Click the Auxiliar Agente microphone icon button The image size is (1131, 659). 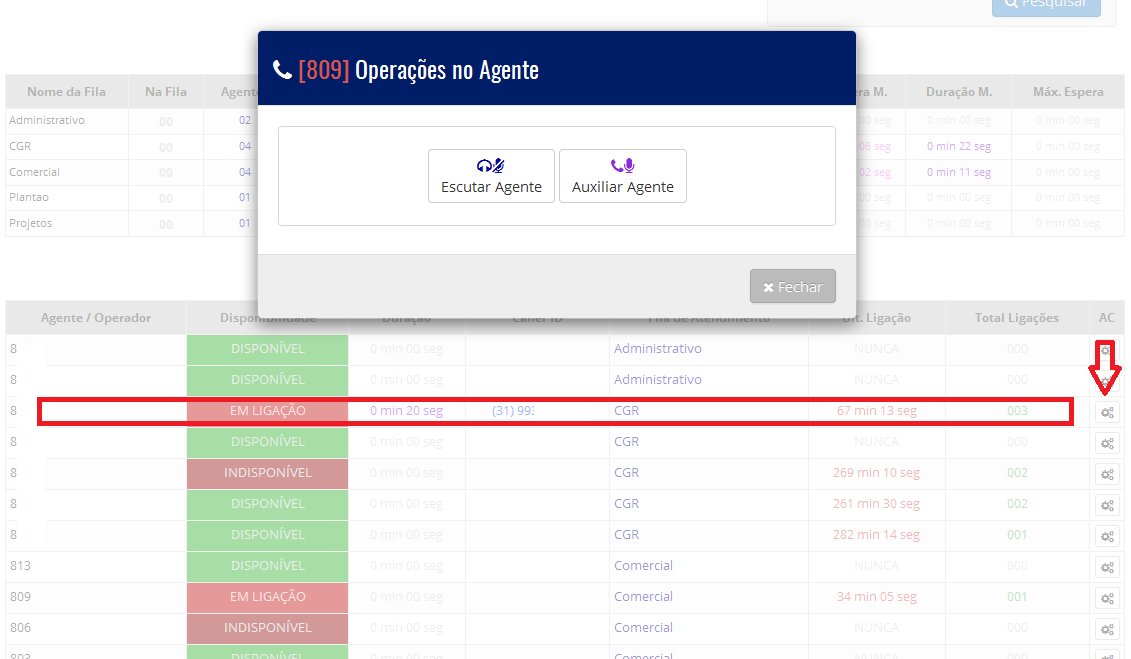(x=622, y=176)
